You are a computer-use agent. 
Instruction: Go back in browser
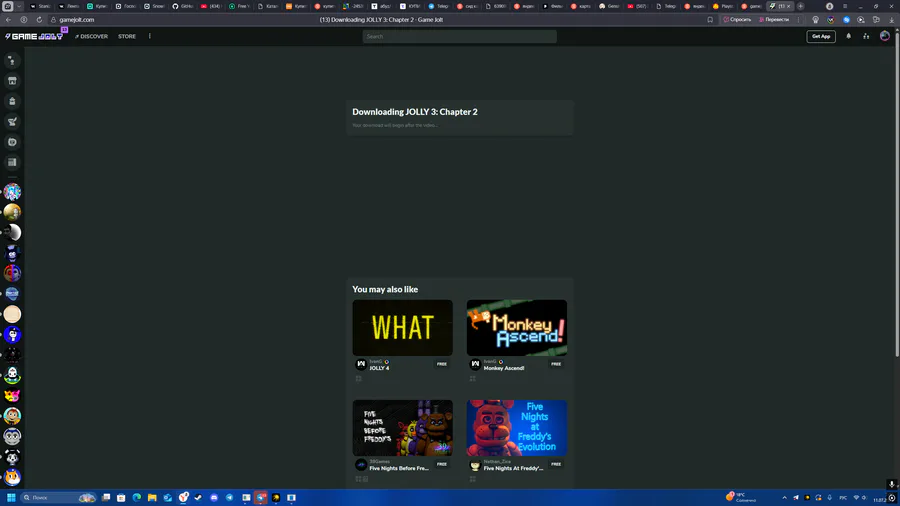[8, 20]
